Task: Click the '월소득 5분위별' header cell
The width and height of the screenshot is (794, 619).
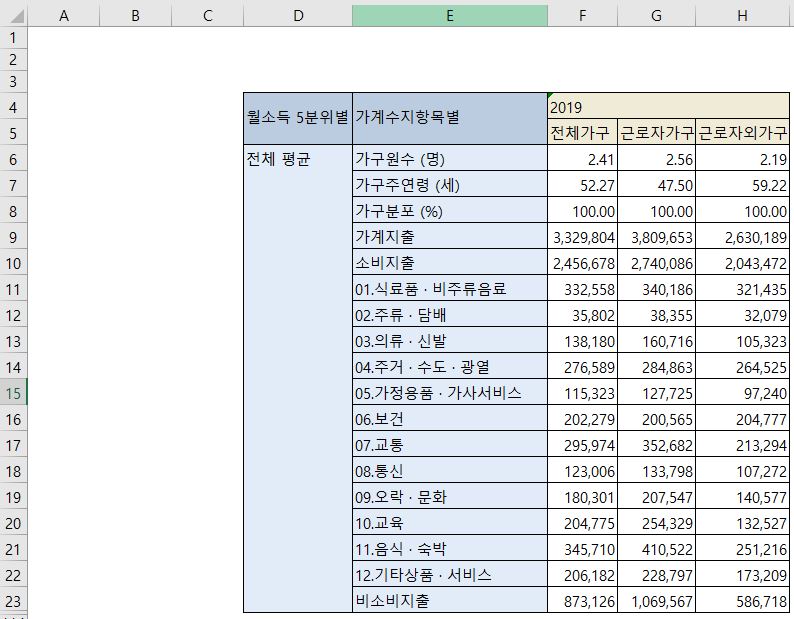Action: (x=298, y=119)
